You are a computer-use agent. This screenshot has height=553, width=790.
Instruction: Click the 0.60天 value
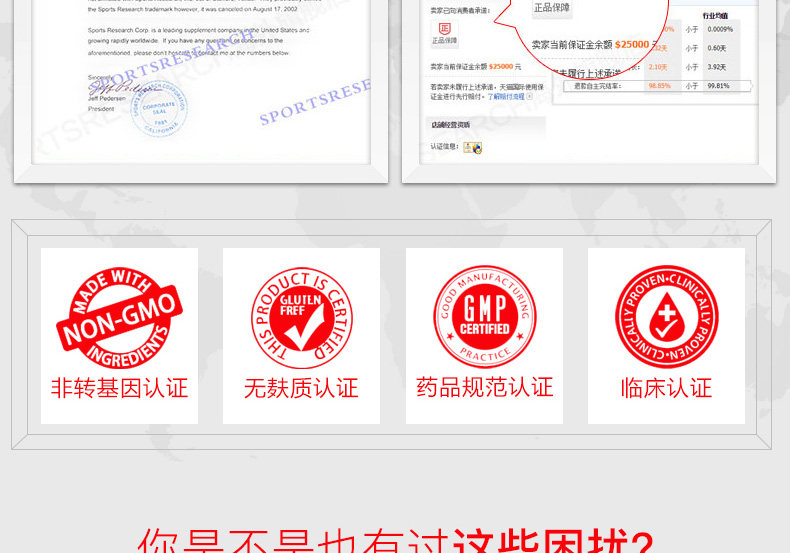click(x=716, y=48)
